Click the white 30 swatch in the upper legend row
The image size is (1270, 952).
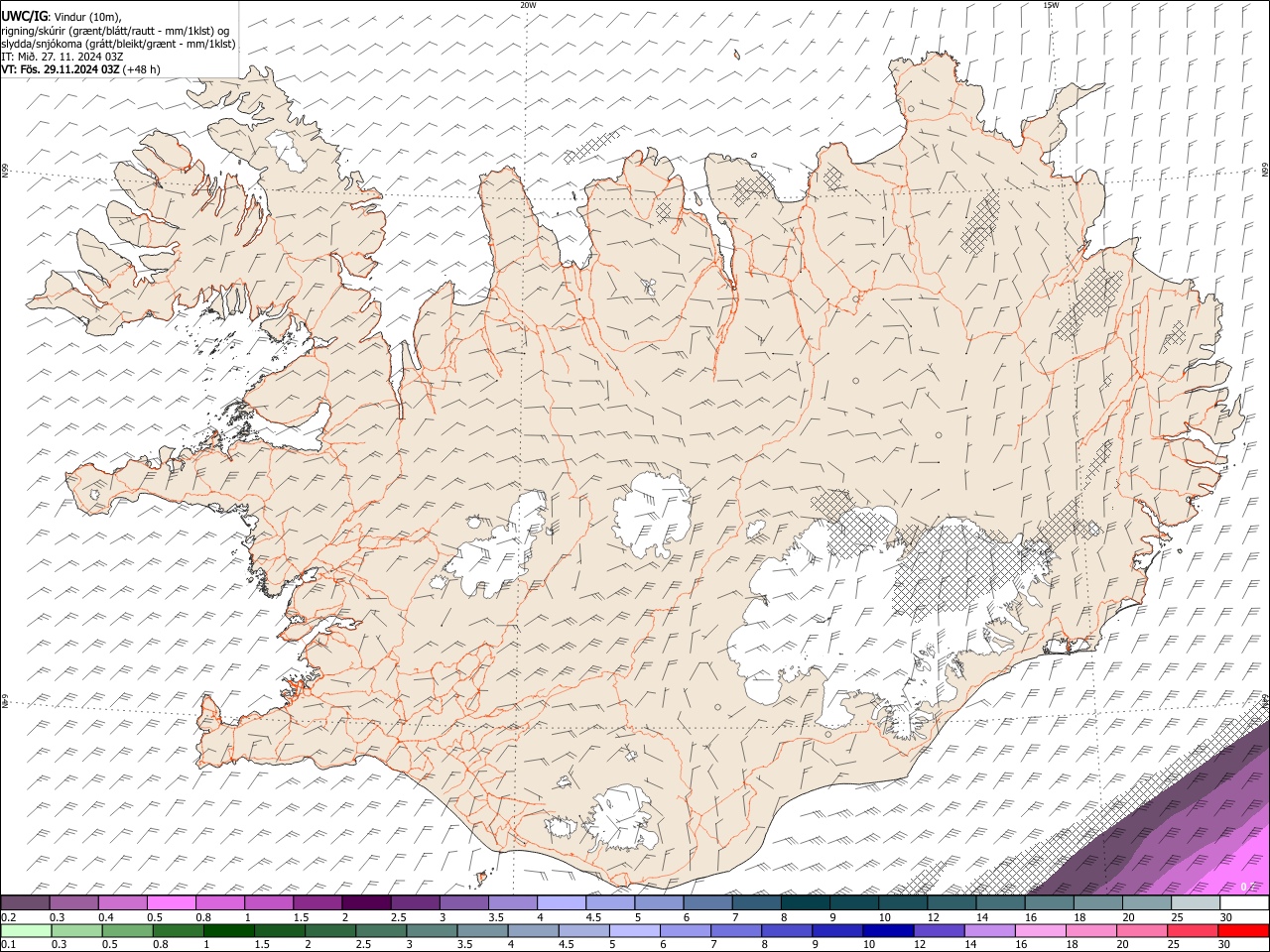click(1245, 903)
